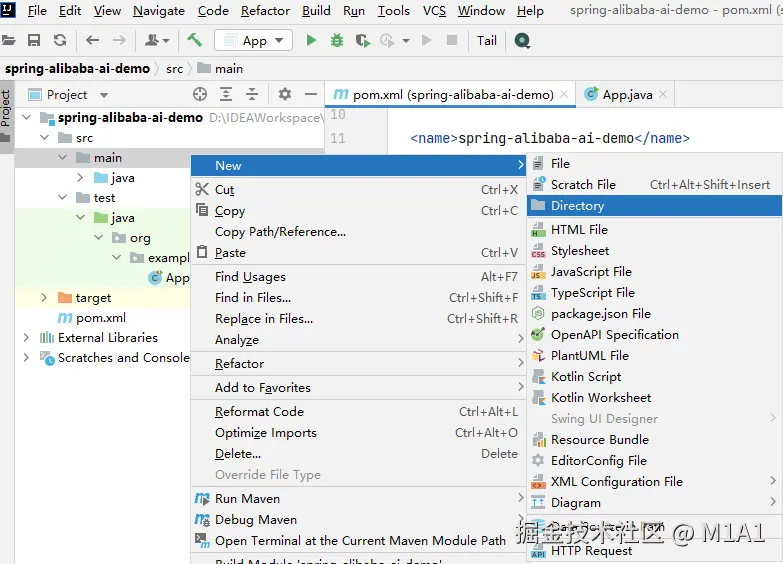
Task: Expand External Libraries node
Action: (x=26, y=338)
